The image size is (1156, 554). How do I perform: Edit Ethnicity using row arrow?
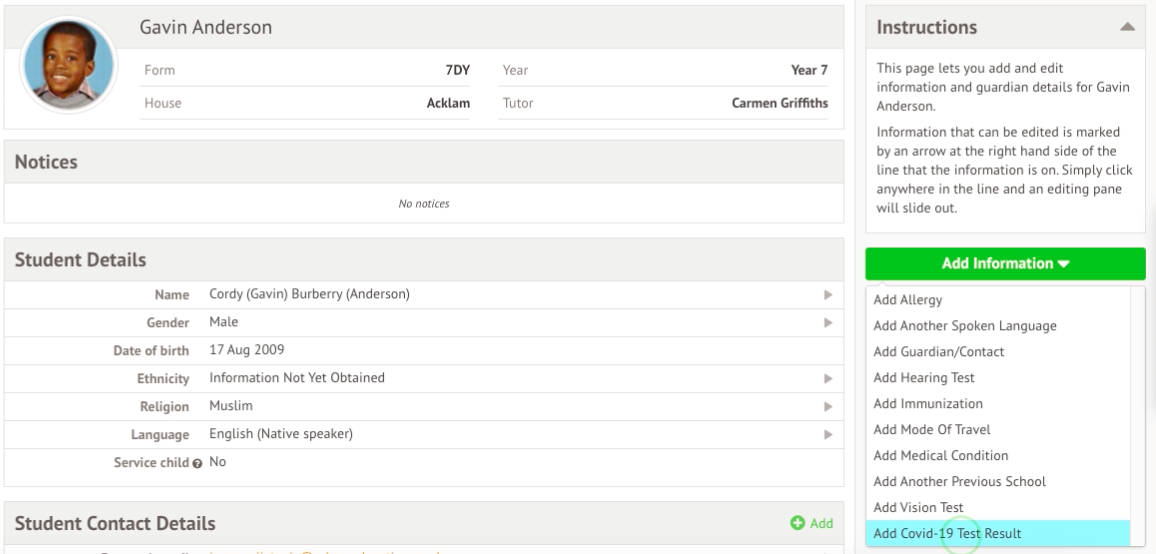click(827, 378)
